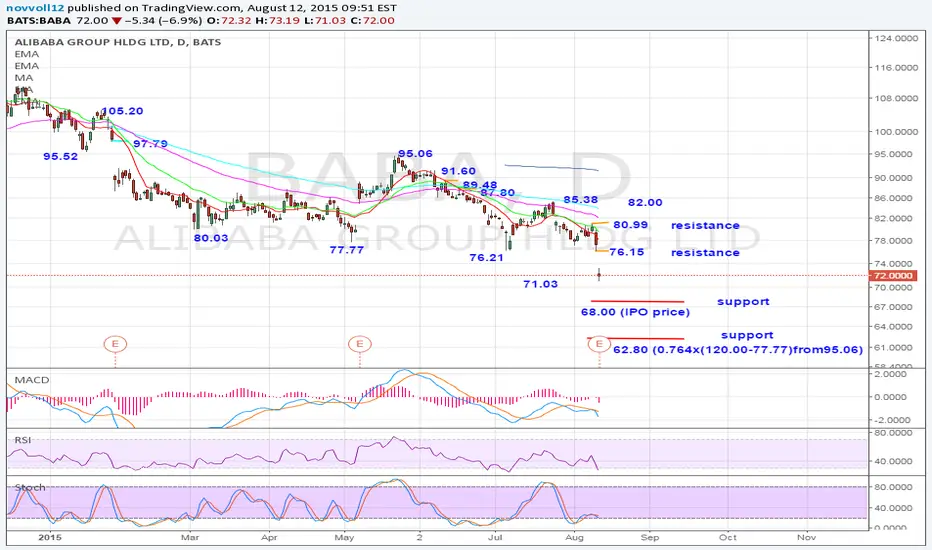Click the 68.00 (IPO price) annotation
Screen dimensions: 932x550
pos(635,312)
